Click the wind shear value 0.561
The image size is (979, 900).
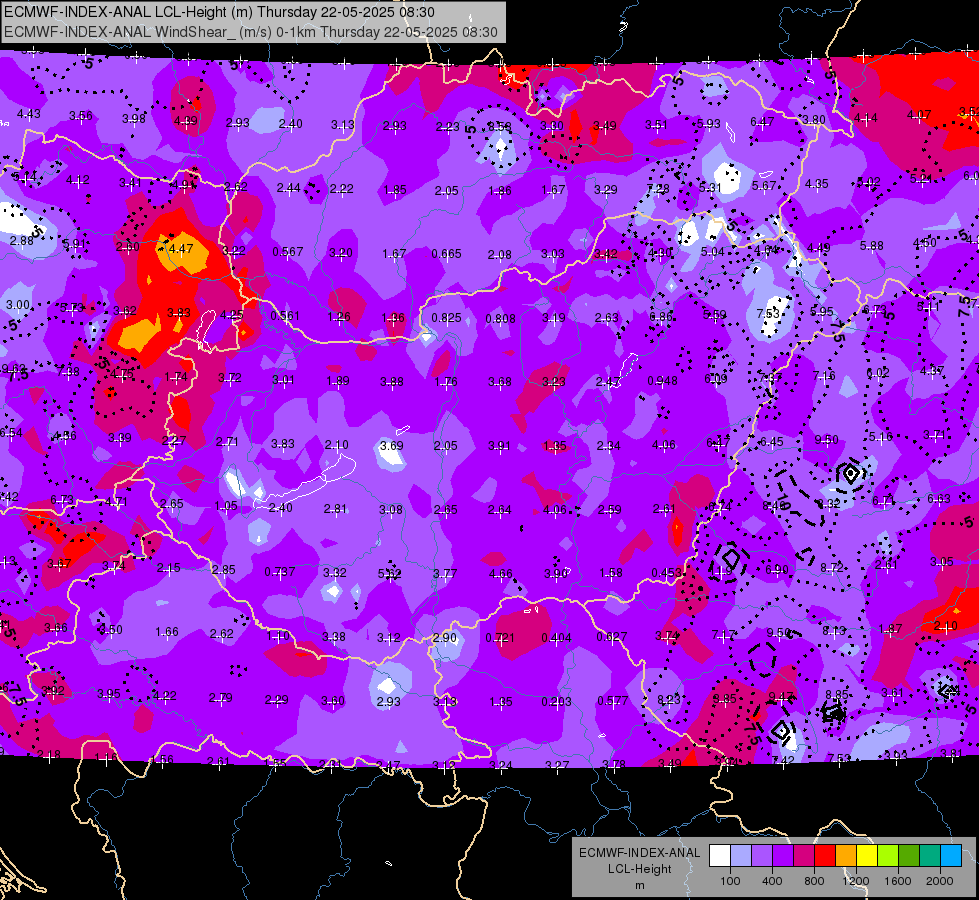(x=285, y=315)
